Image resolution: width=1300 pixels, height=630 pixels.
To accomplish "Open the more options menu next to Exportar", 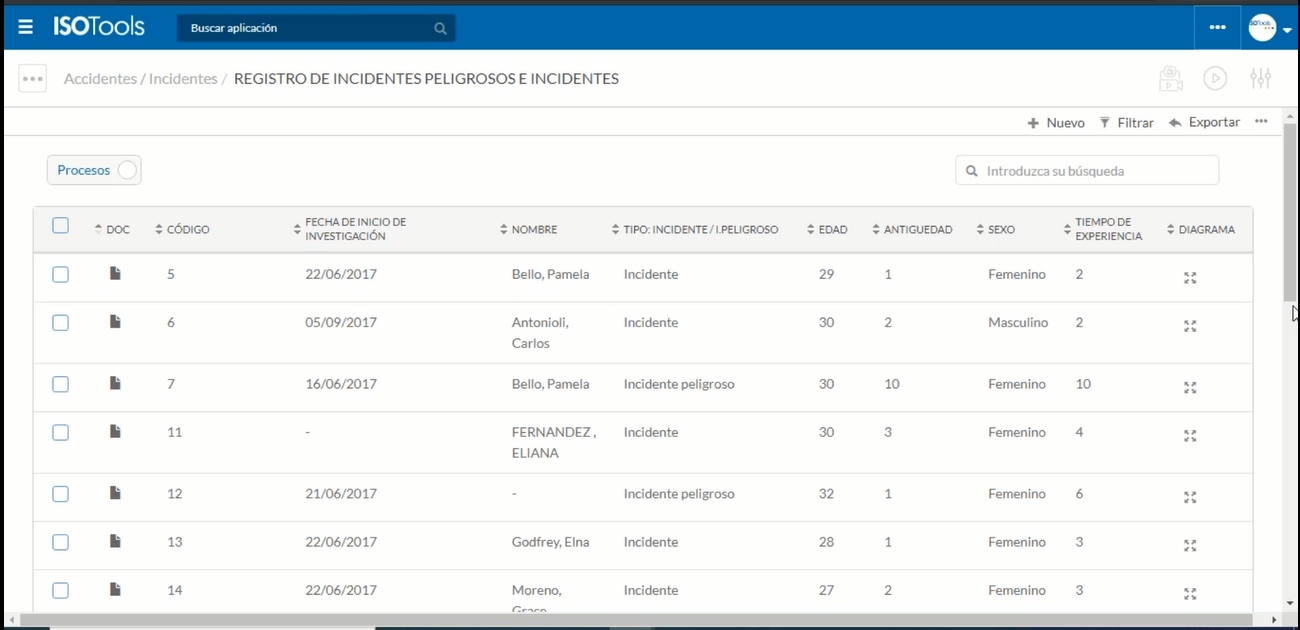I will pos(1261,121).
